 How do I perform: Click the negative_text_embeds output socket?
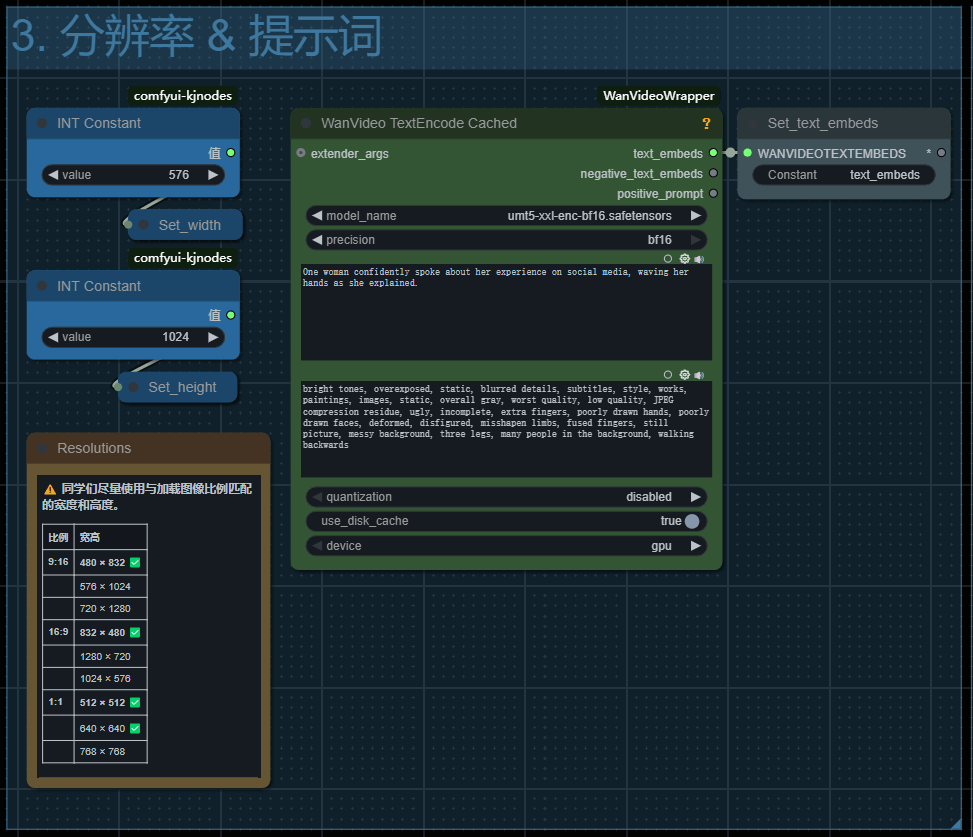point(713,173)
